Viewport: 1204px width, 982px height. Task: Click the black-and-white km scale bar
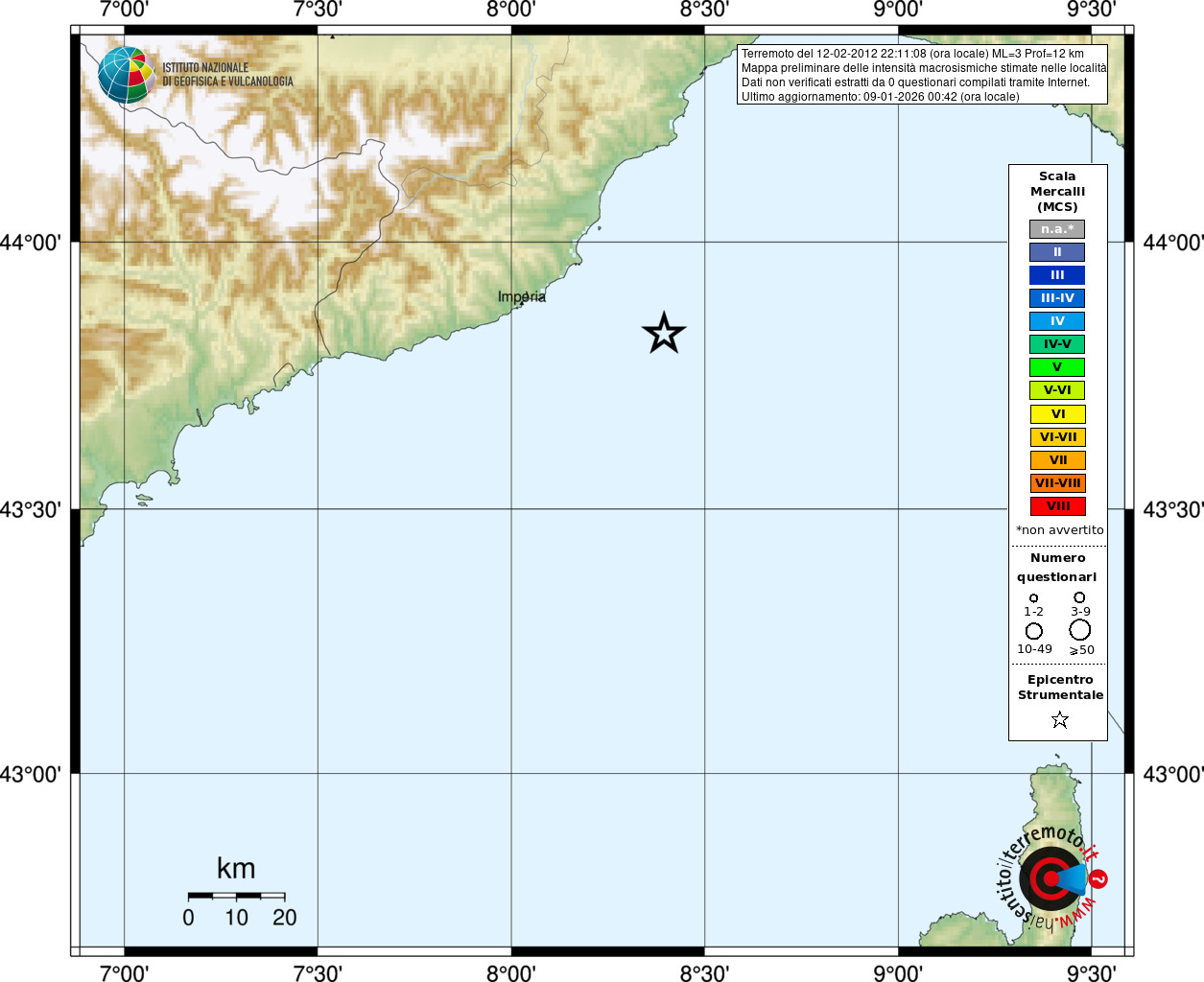(236, 896)
